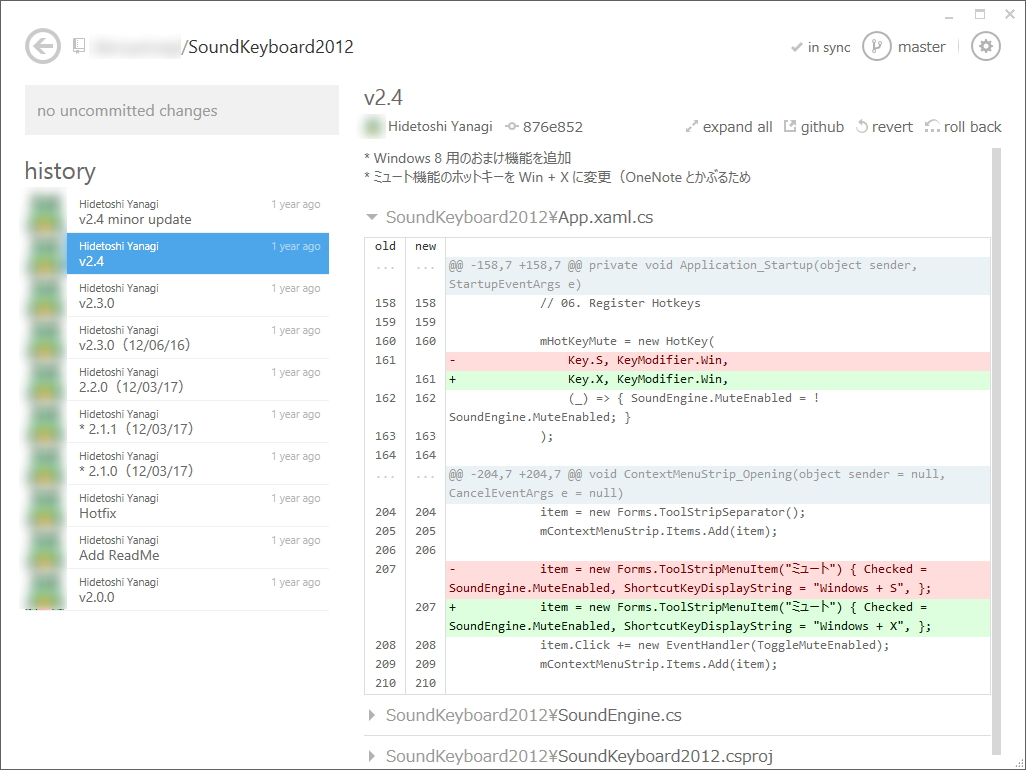Click the removed line Key.S, KeyModifier.Win
Screen dimensions: 1026x770
717,360
